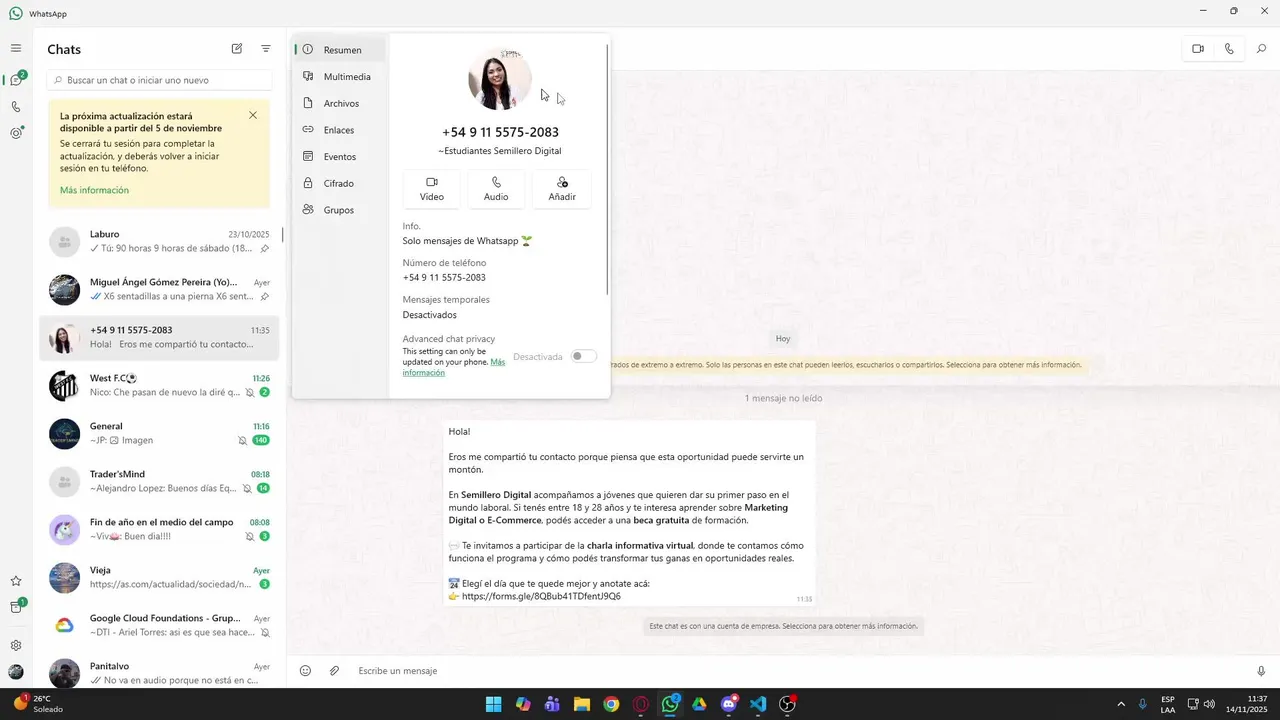Open the Miguel Ángel Gómez Pereira chat
The width and height of the screenshot is (1280, 720).
point(160,290)
